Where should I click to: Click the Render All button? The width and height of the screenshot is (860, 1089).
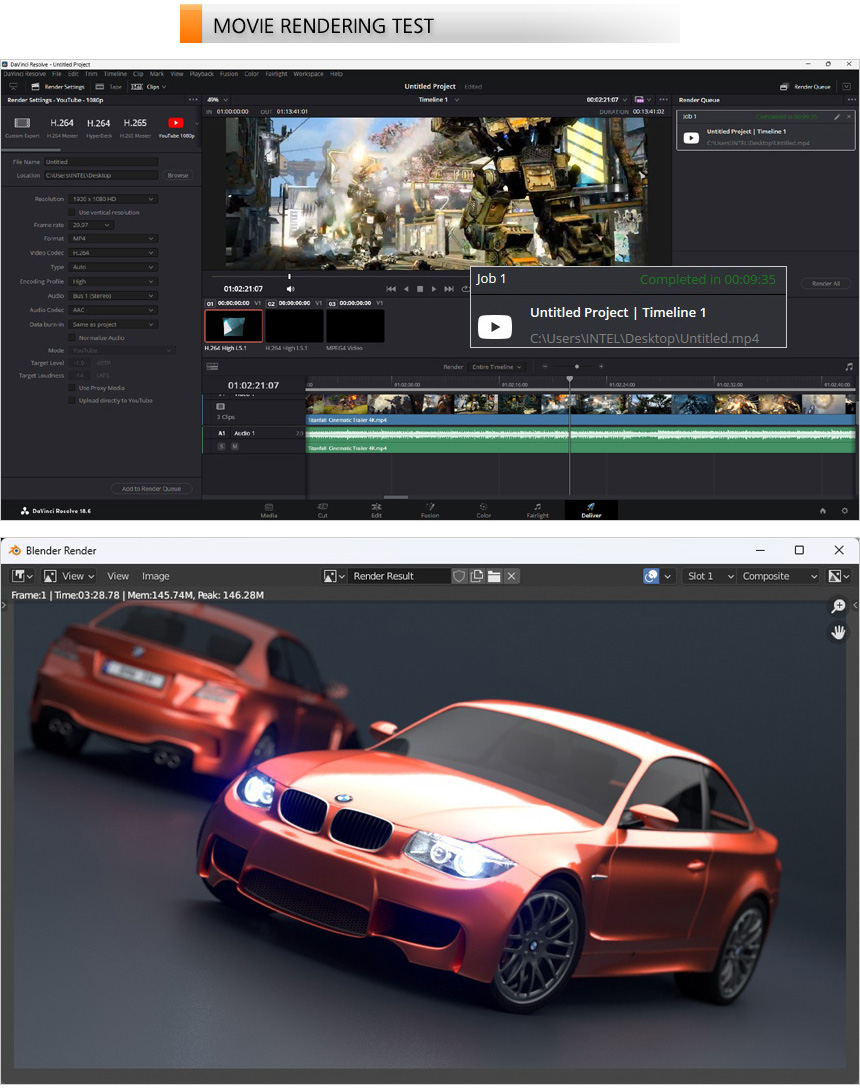[826, 283]
